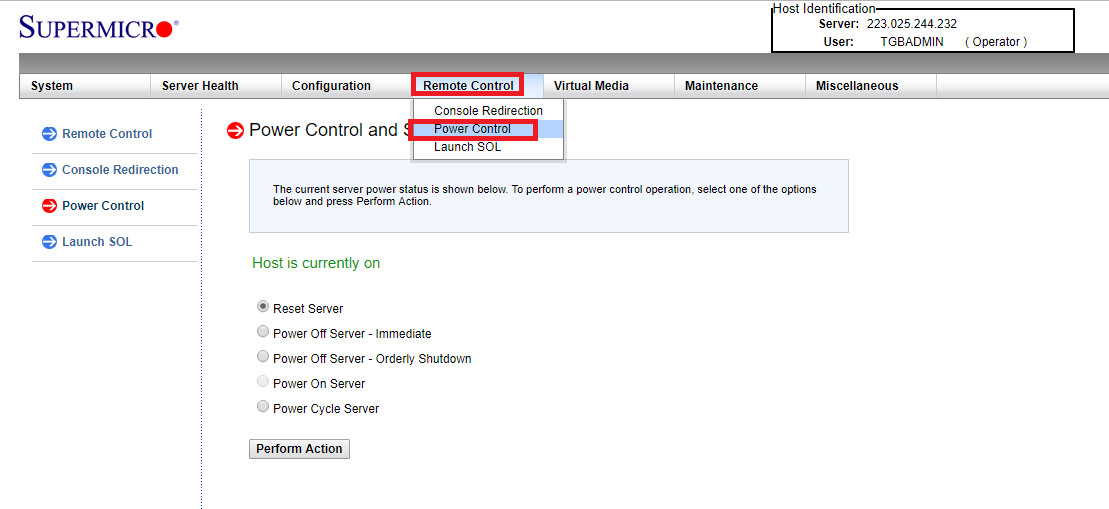This screenshot has height=509, width=1109.
Task: Open Power Control sidebar link
Action: 103,206
